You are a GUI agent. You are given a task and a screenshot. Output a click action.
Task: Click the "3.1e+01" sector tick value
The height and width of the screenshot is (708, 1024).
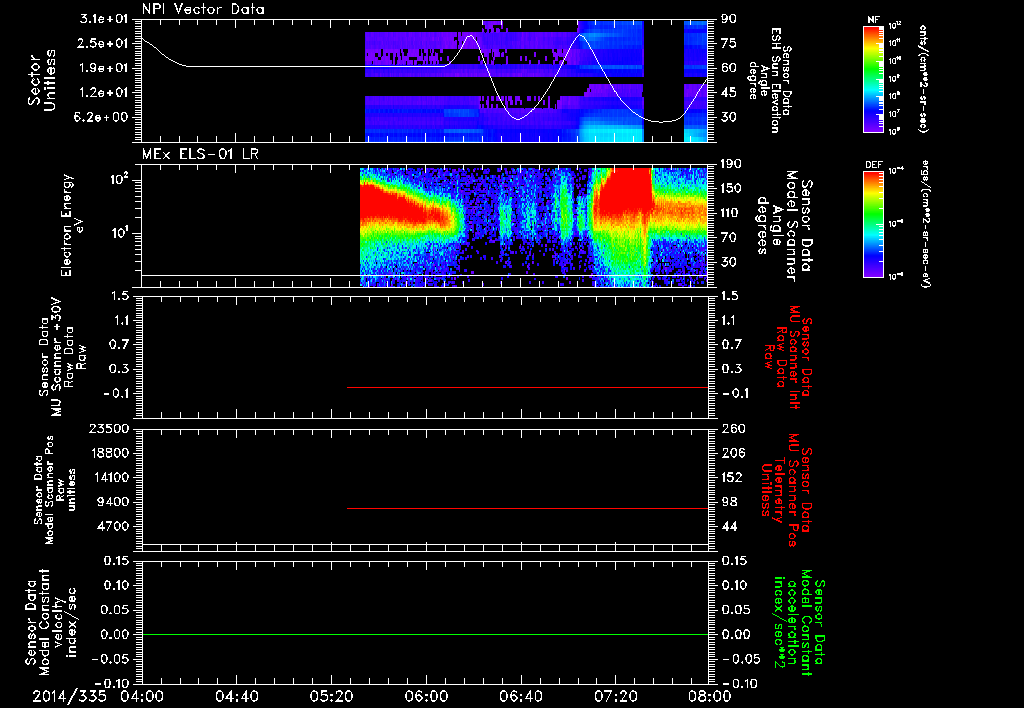point(103,19)
